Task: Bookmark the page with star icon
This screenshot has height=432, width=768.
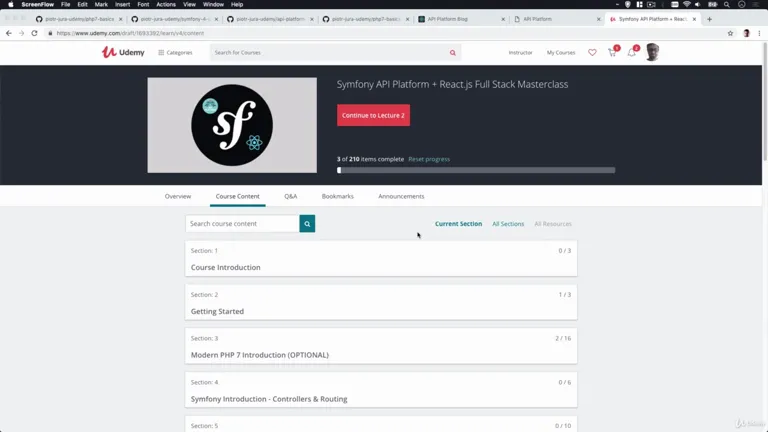Action: (730, 33)
